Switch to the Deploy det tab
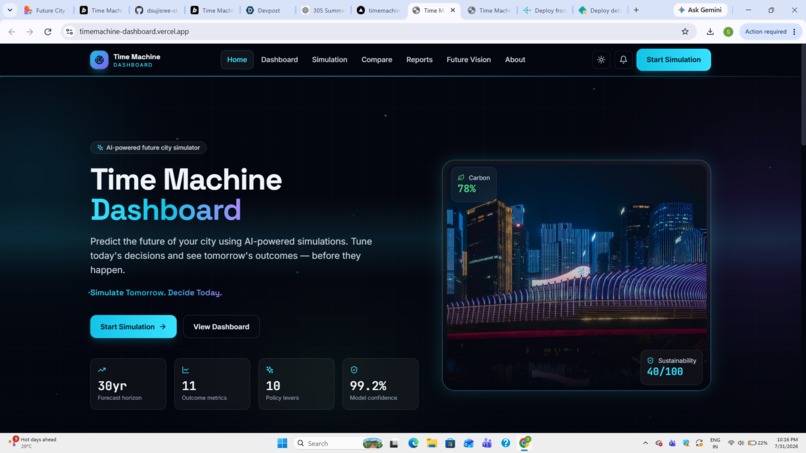806x453 pixels. point(600,10)
